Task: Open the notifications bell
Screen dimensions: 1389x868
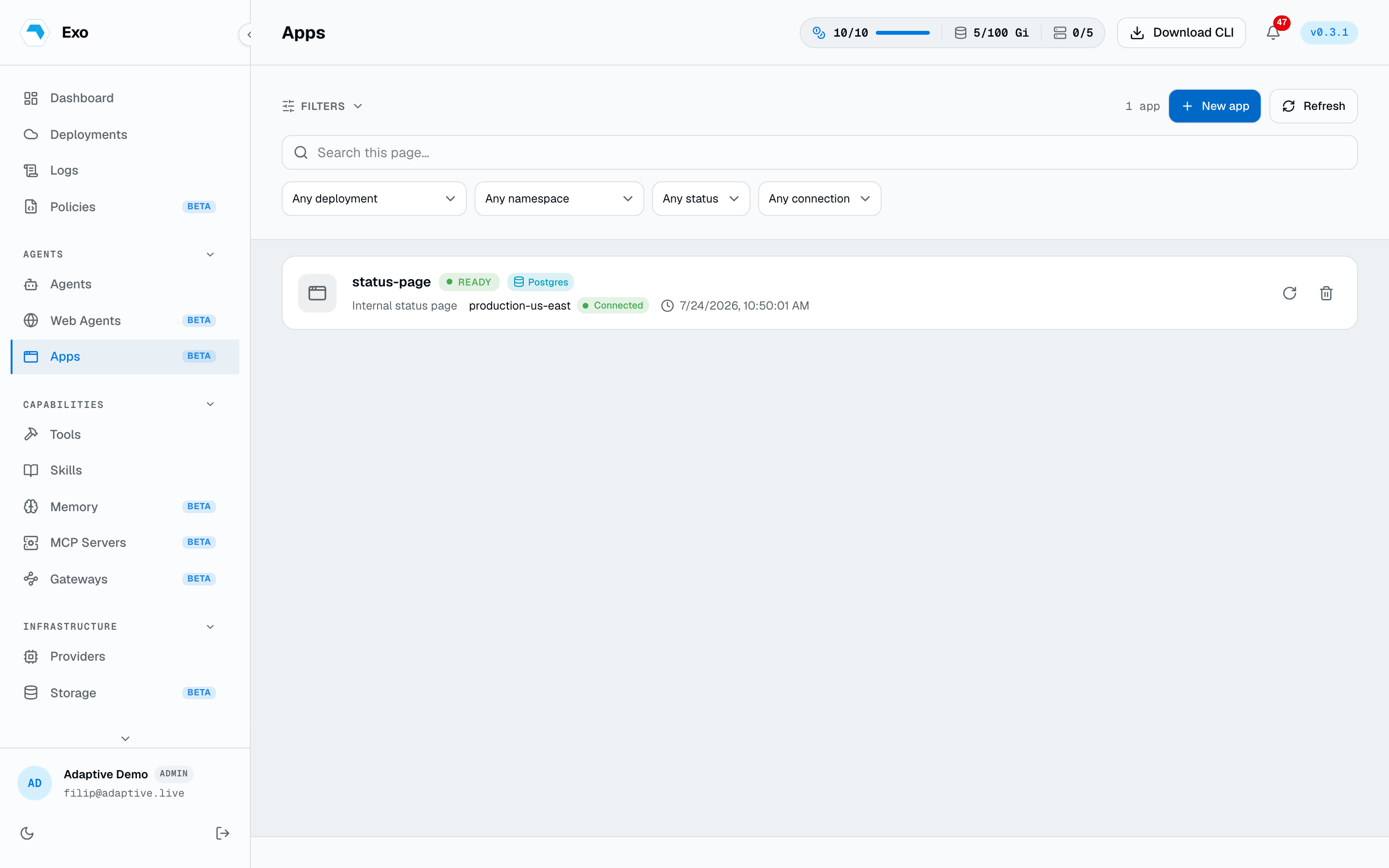Action: pos(1273,33)
